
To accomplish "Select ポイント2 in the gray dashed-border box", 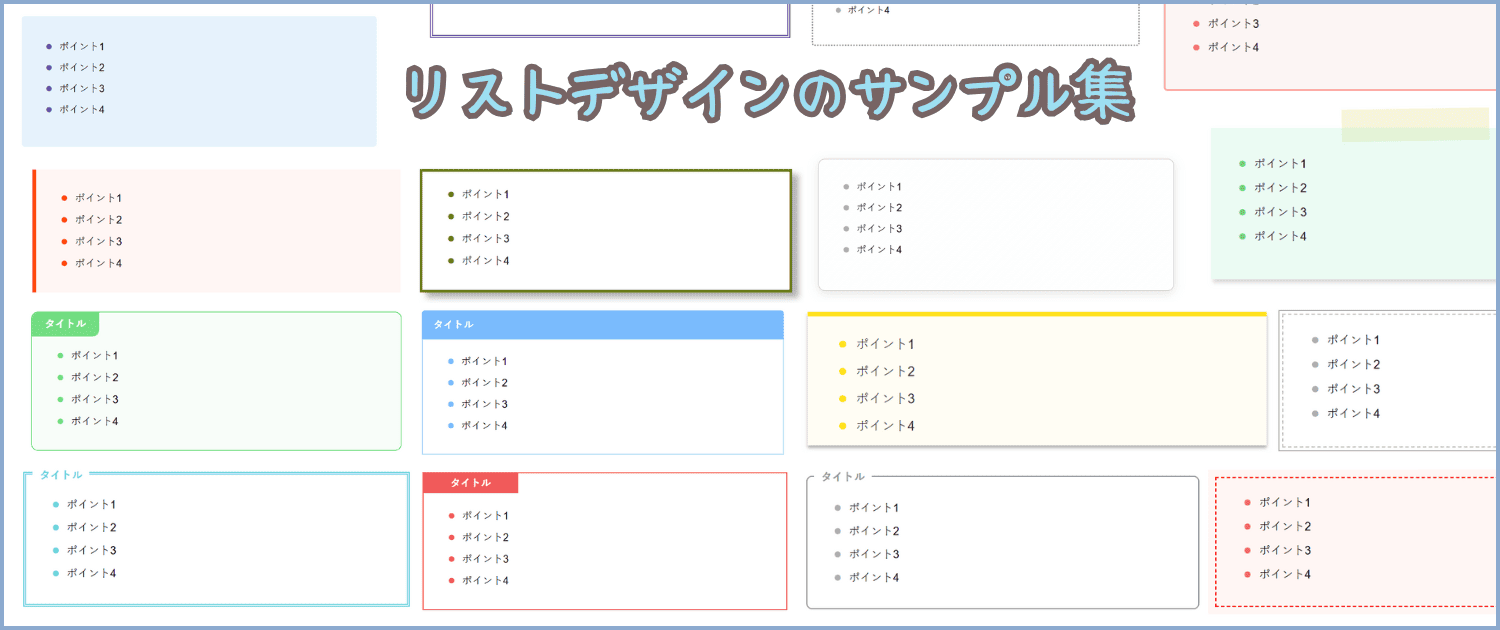I will 1353,364.
